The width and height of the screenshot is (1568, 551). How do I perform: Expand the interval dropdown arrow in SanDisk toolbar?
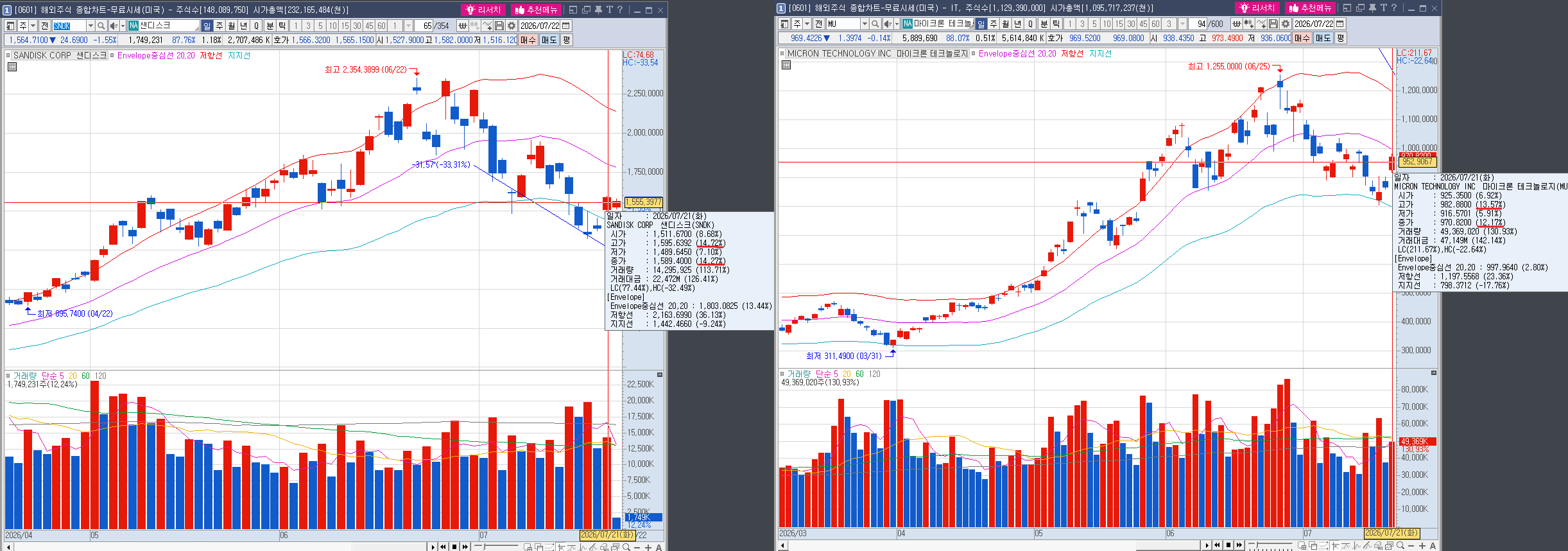[408, 26]
